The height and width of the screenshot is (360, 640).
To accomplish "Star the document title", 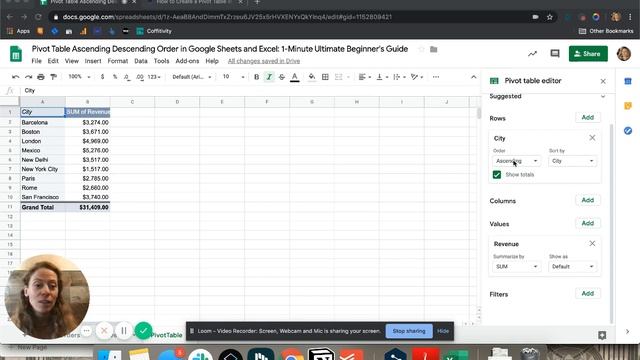I will [421, 49].
